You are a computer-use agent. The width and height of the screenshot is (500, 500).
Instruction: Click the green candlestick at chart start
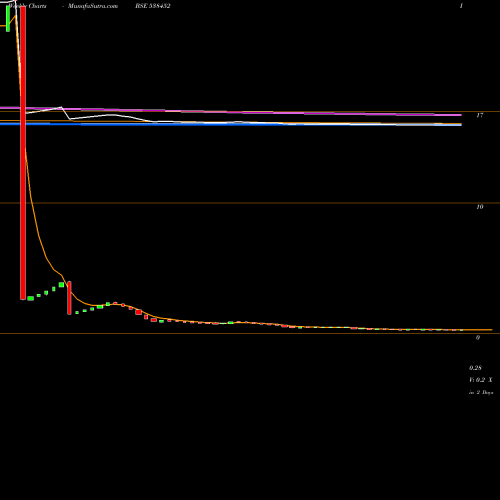click(x=8, y=19)
